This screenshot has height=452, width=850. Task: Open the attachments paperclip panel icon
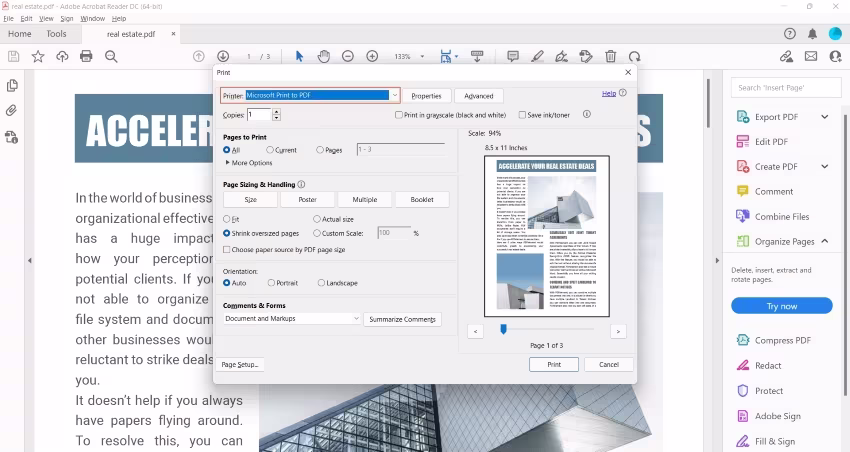click(x=12, y=110)
